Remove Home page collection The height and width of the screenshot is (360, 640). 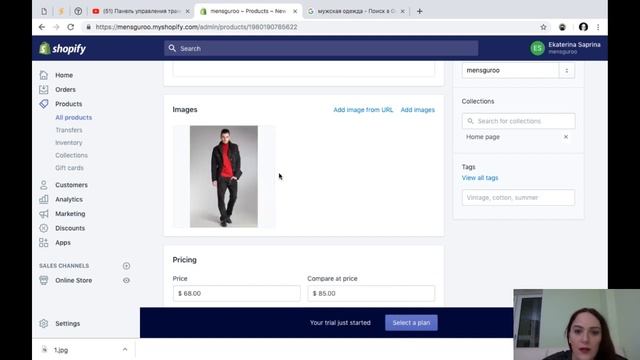pyautogui.click(x=566, y=137)
